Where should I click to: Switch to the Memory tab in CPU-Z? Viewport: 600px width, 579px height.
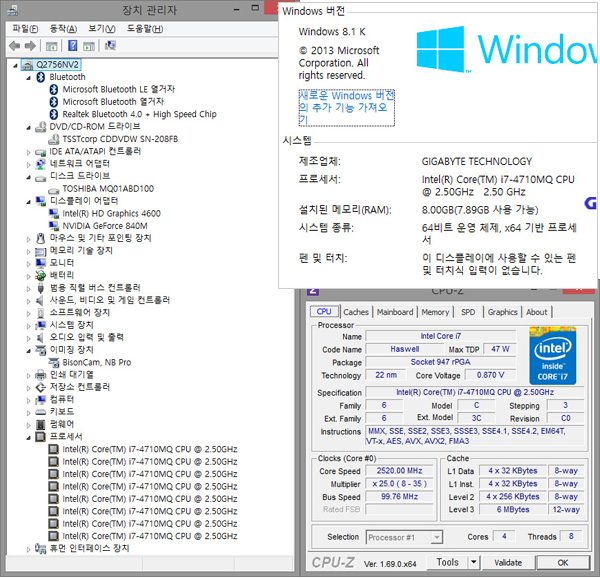pos(435,312)
